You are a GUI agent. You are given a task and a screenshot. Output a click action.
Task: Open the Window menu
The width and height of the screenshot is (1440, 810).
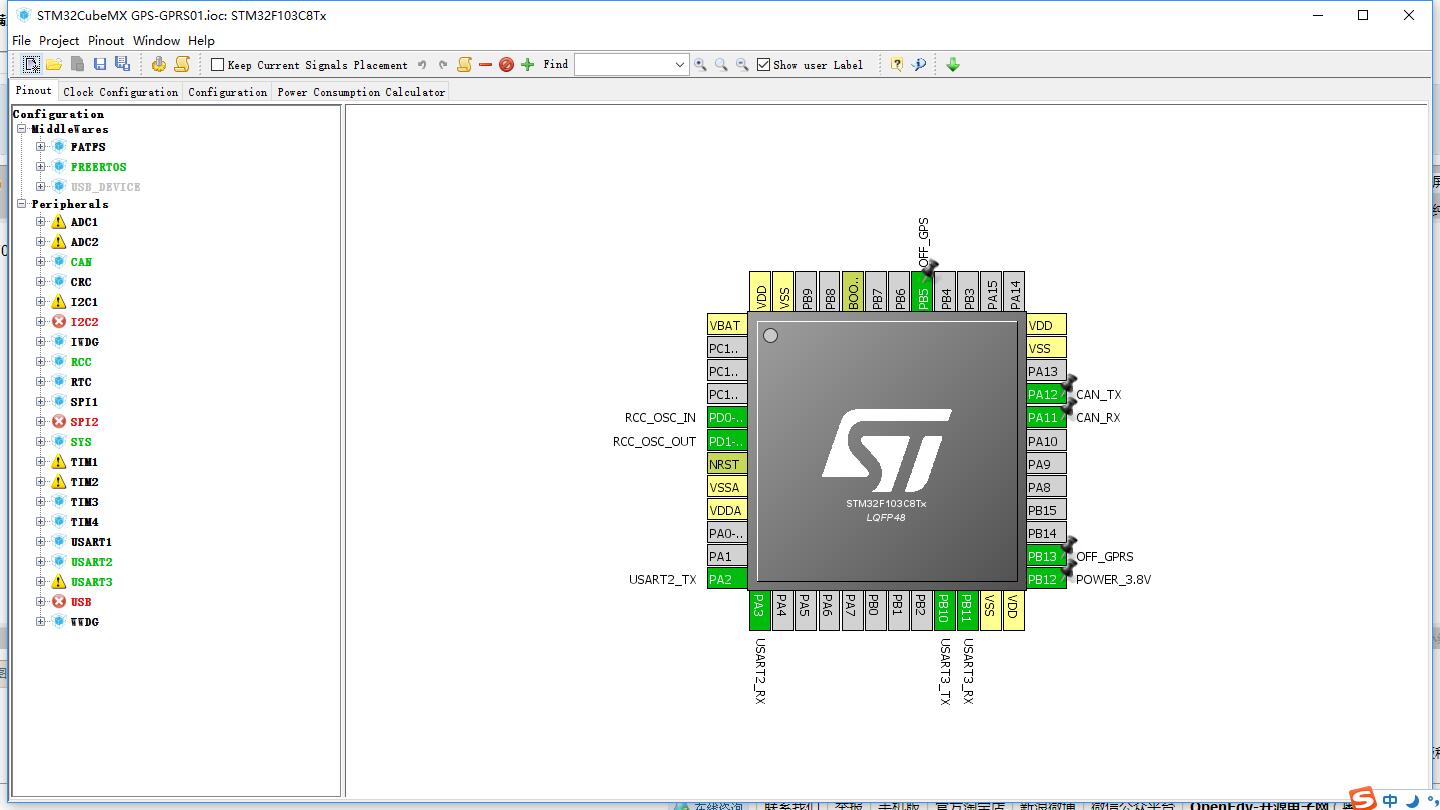[156, 41]
